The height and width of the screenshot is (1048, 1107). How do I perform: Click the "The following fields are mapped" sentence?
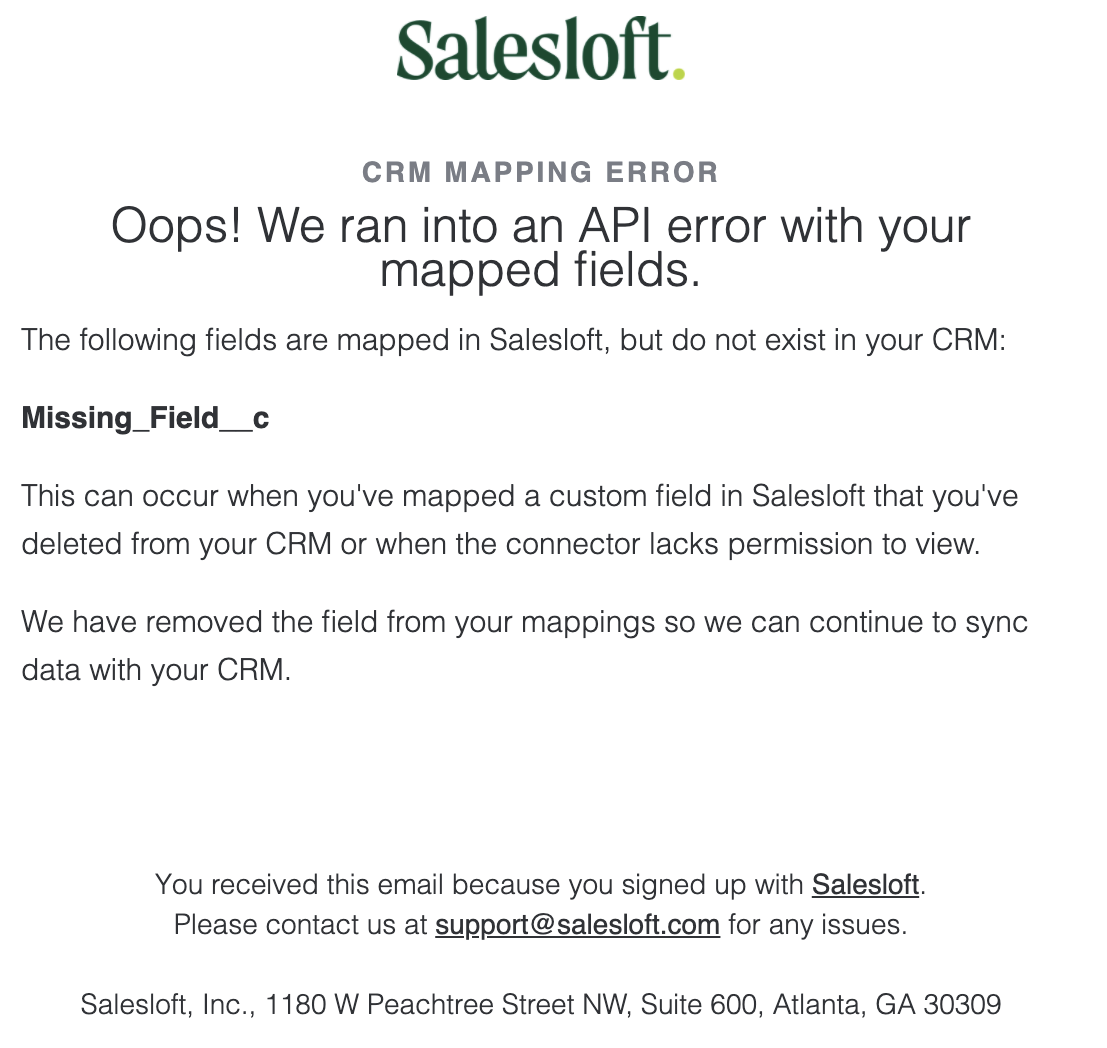tap(512, 340)
